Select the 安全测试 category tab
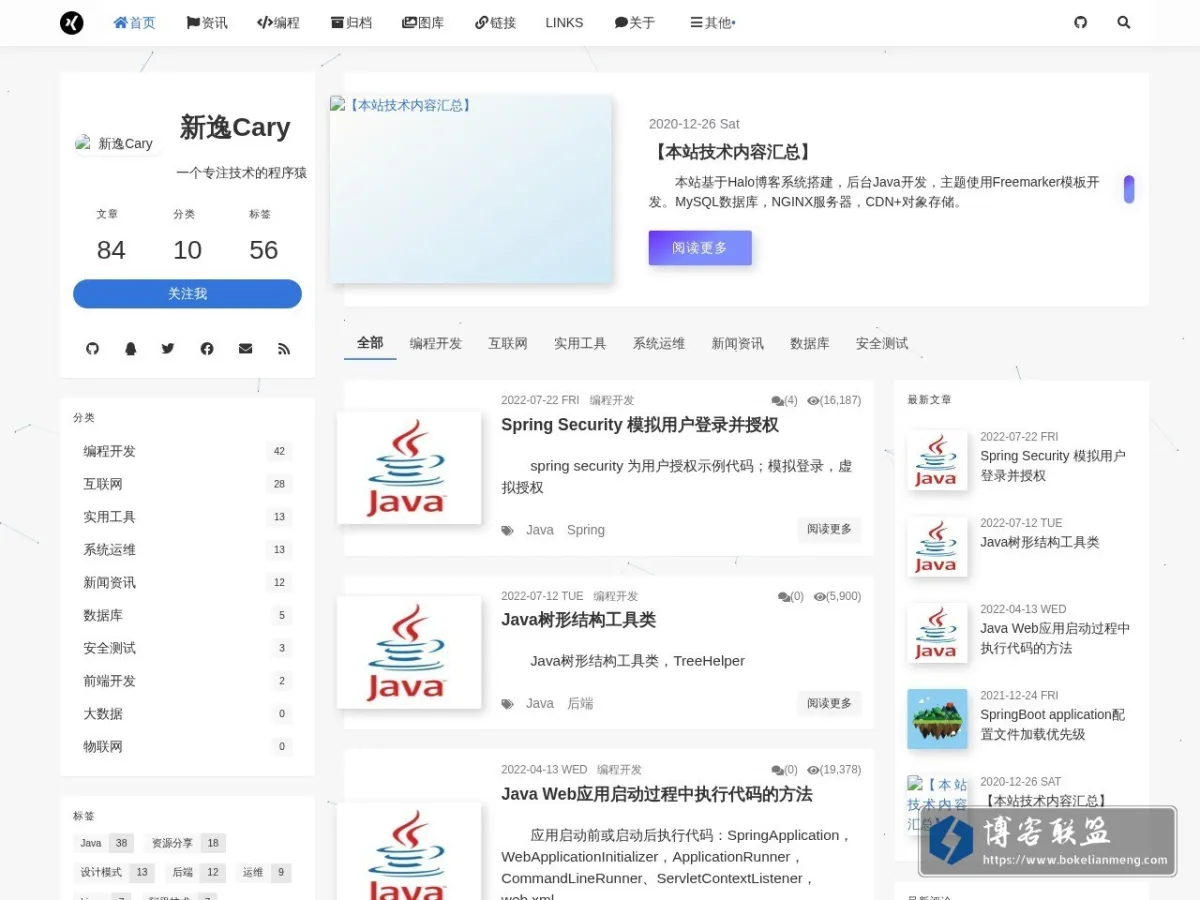Image resolution: width=1200 pixels, height=900 pixels. tap(882, 343)
